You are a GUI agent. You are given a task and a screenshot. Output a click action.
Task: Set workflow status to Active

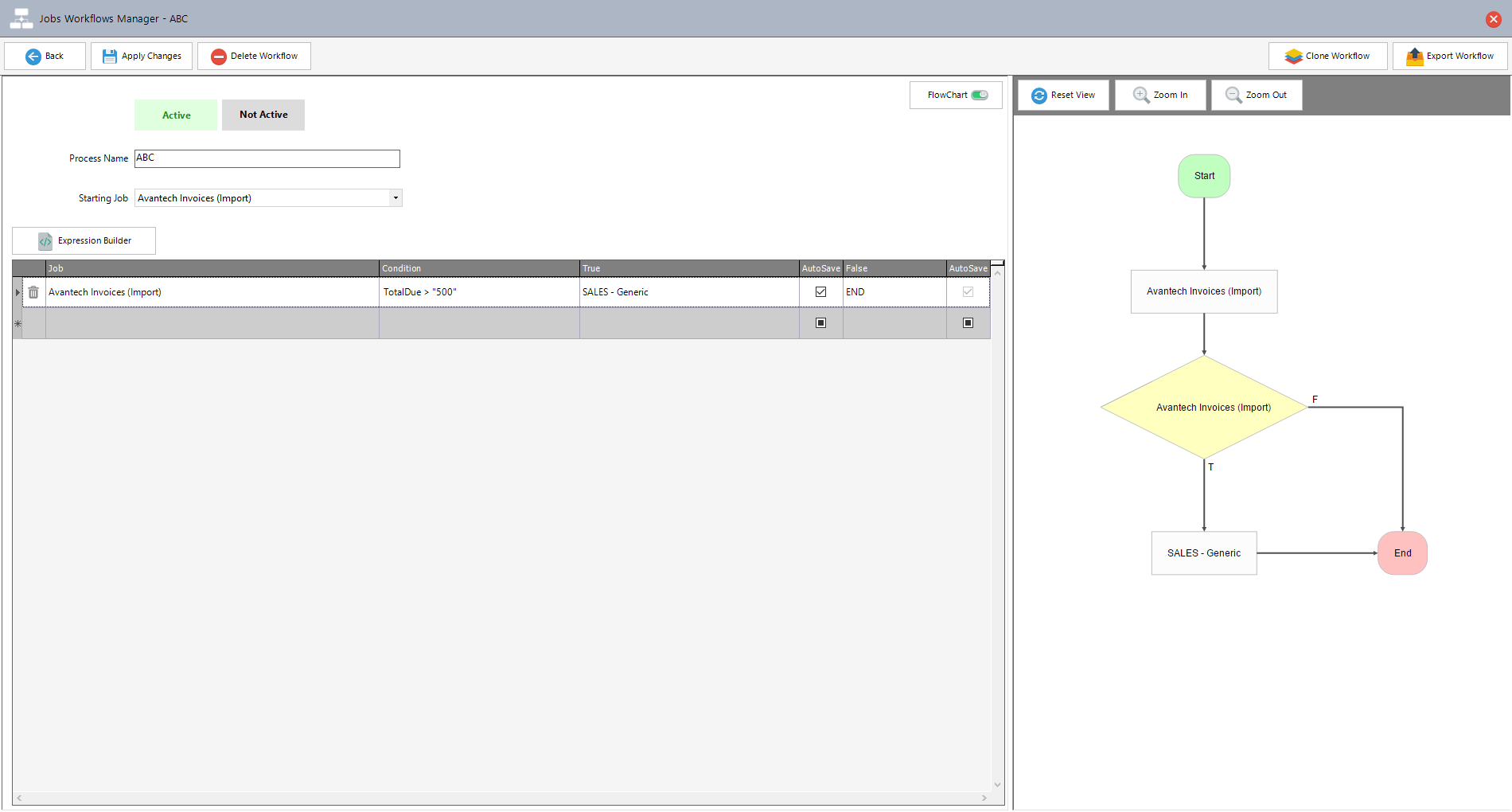176,115
